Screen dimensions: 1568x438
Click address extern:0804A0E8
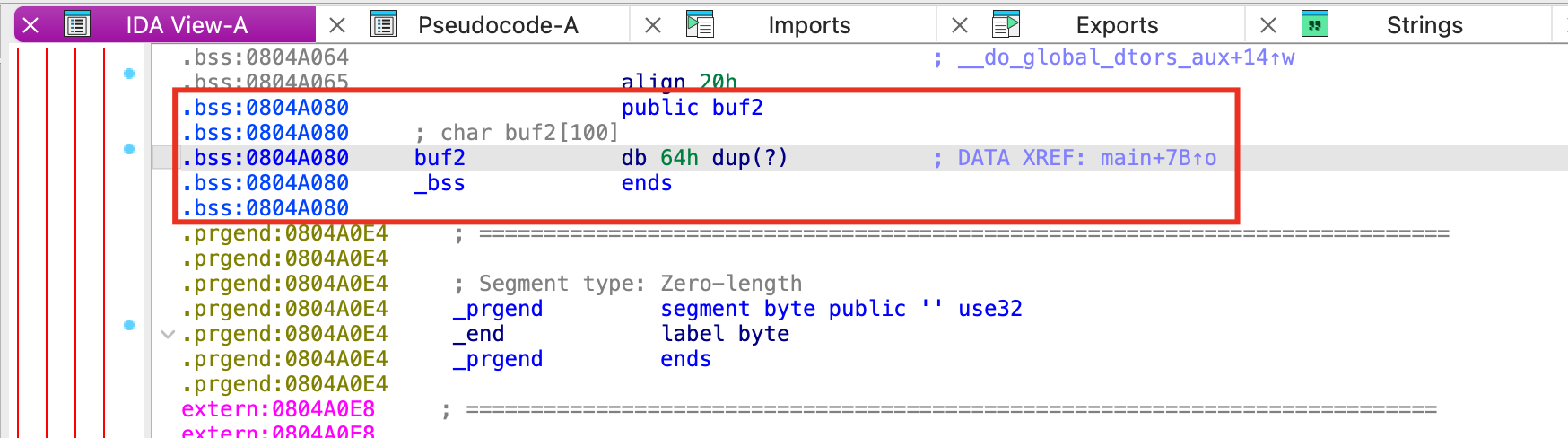click(x=278, y=409)
